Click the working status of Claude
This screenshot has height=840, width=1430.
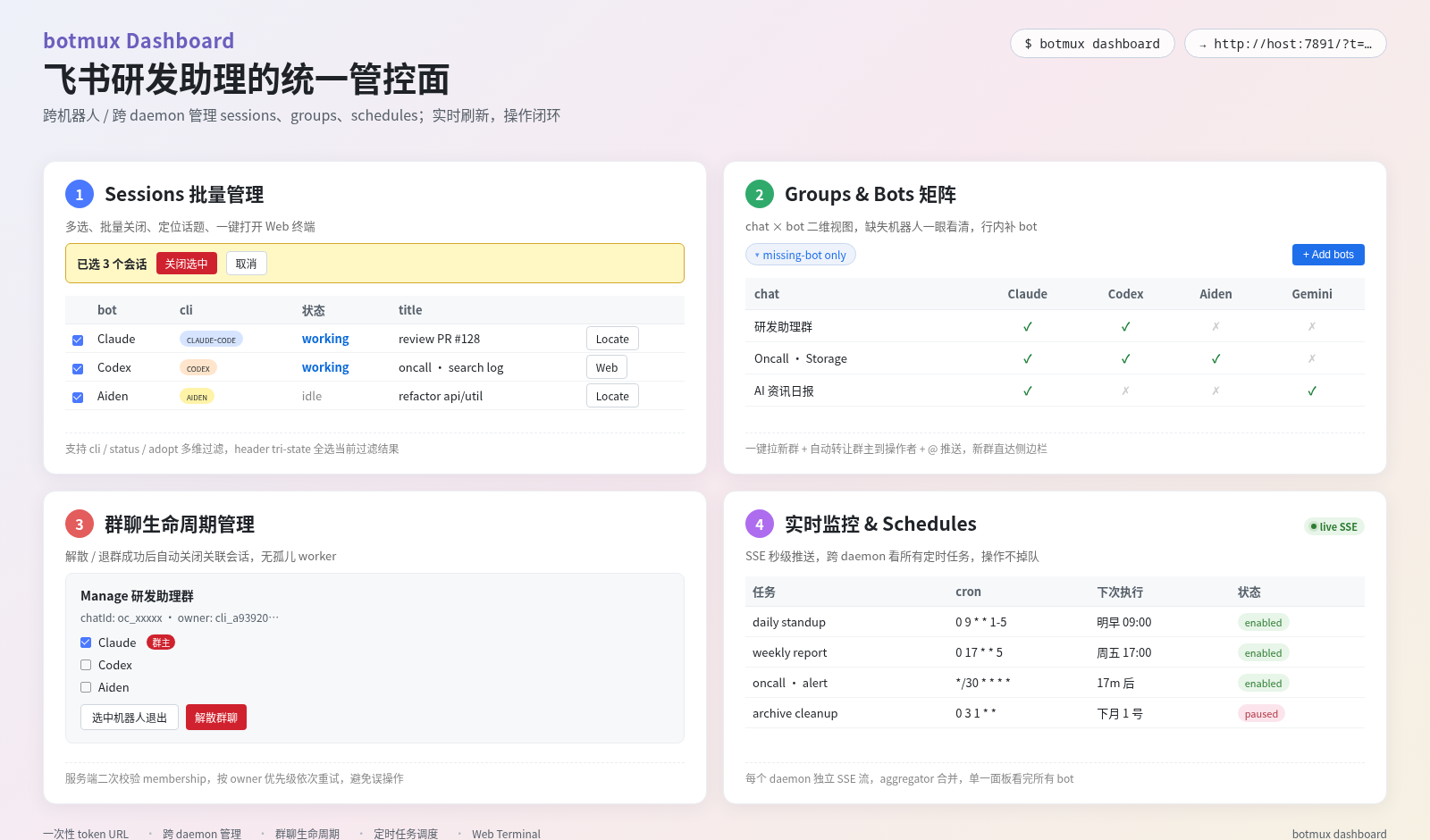tap(325, 339)
